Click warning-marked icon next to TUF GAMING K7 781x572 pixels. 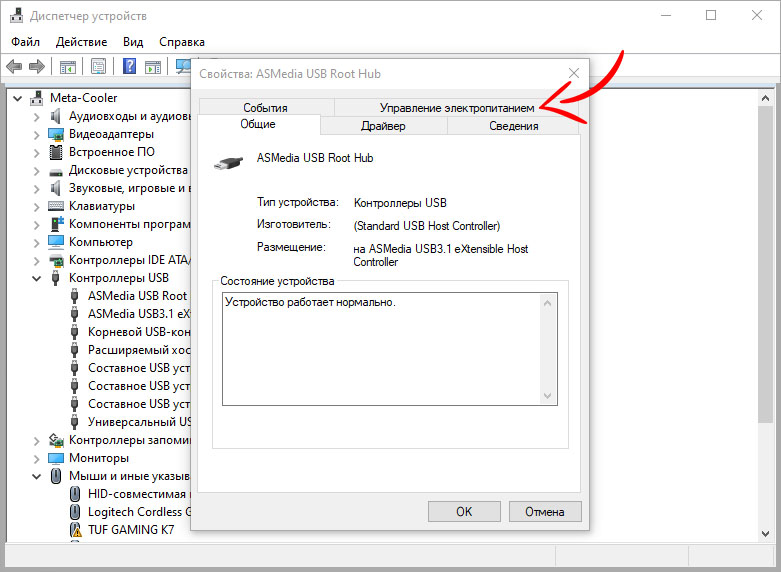tap(75, 530)
